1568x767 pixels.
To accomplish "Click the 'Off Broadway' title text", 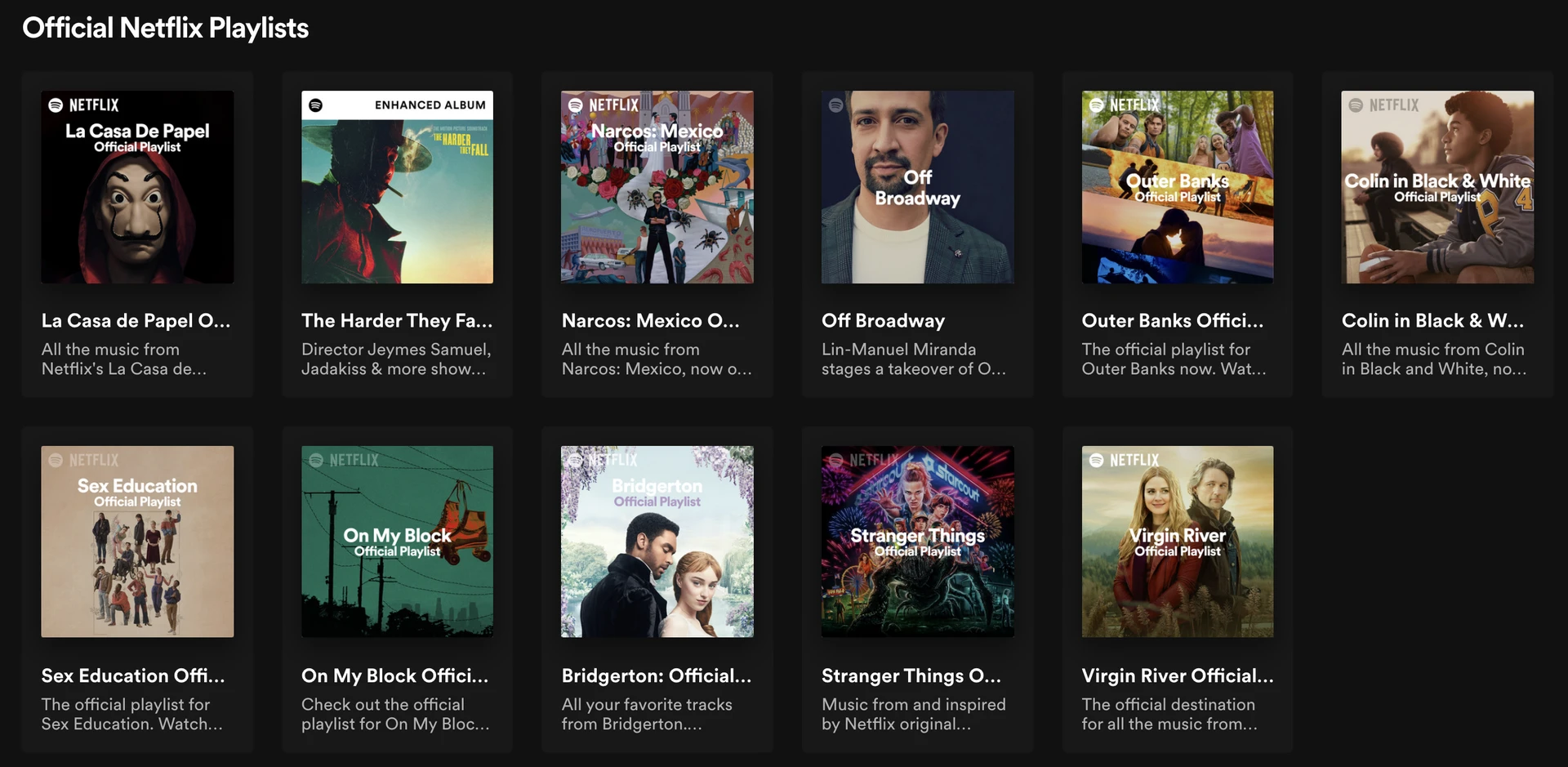I will (x=884, y=321).
